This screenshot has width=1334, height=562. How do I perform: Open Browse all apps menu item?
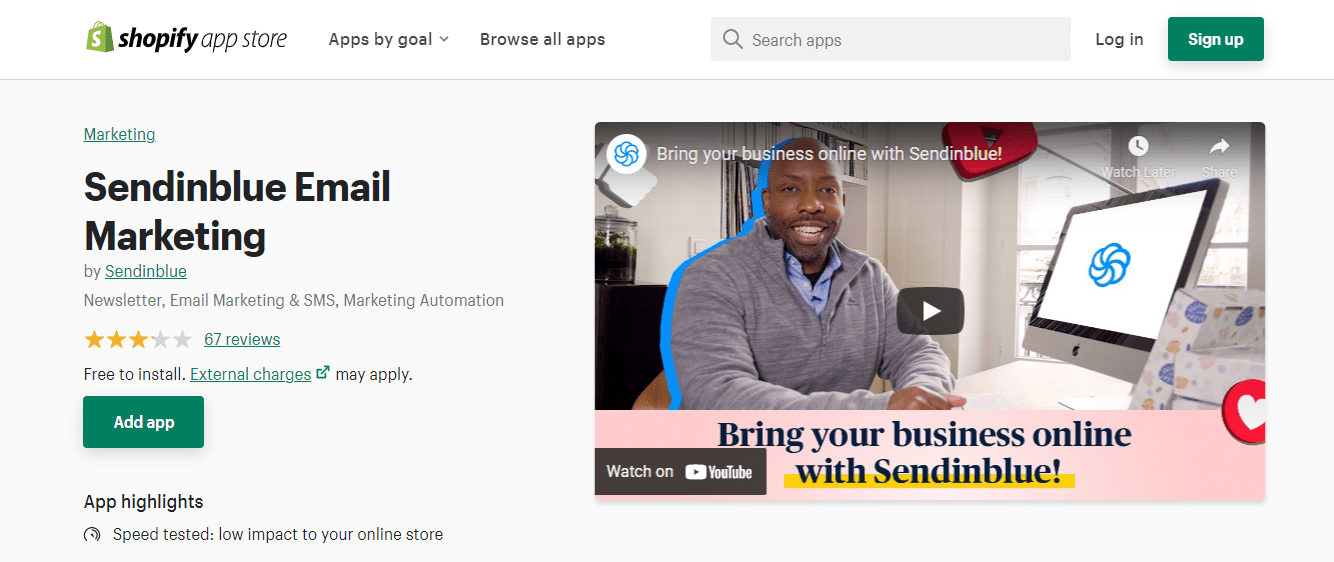tap(542, 39)
